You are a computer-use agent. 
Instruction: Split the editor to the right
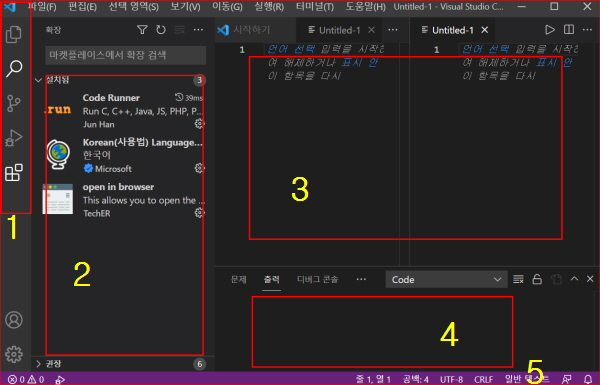pos(569,30)
